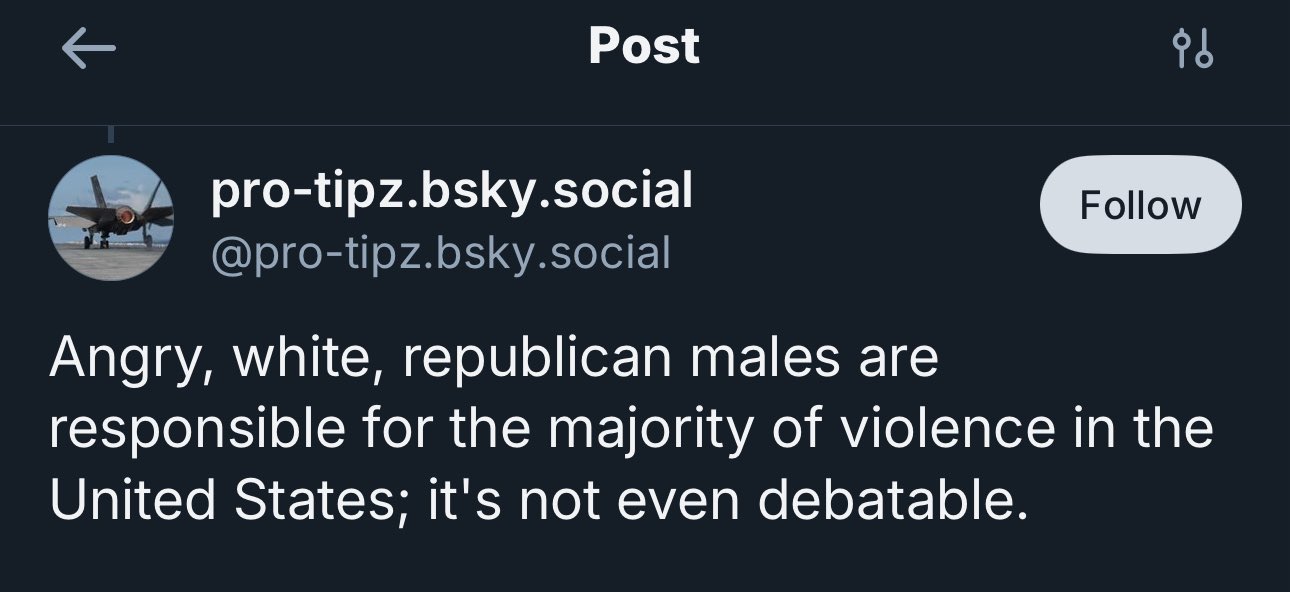Open the bold pro-tipz.bsky.social display name
The width and height of the screenshot is (1290, 592).
point(451,190)
